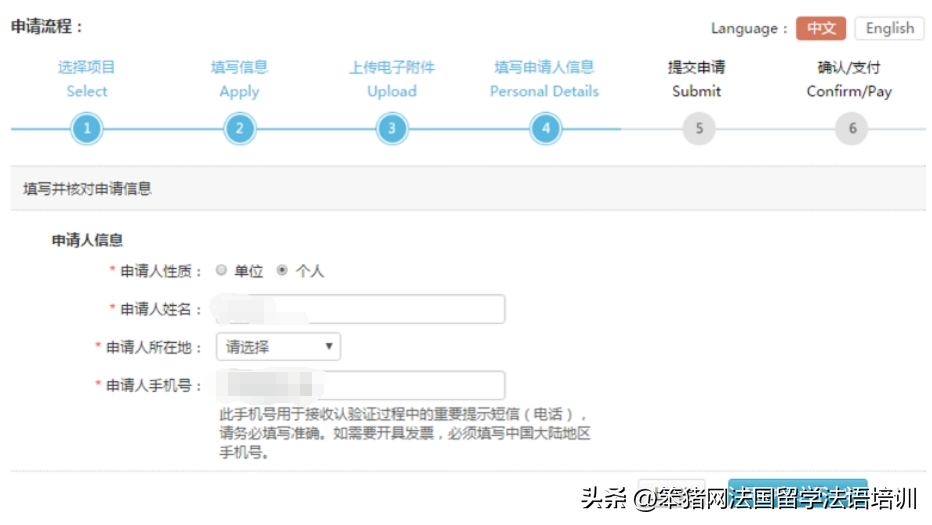
Task: Click the step 1 numbered circle
Action: [87, 129]
